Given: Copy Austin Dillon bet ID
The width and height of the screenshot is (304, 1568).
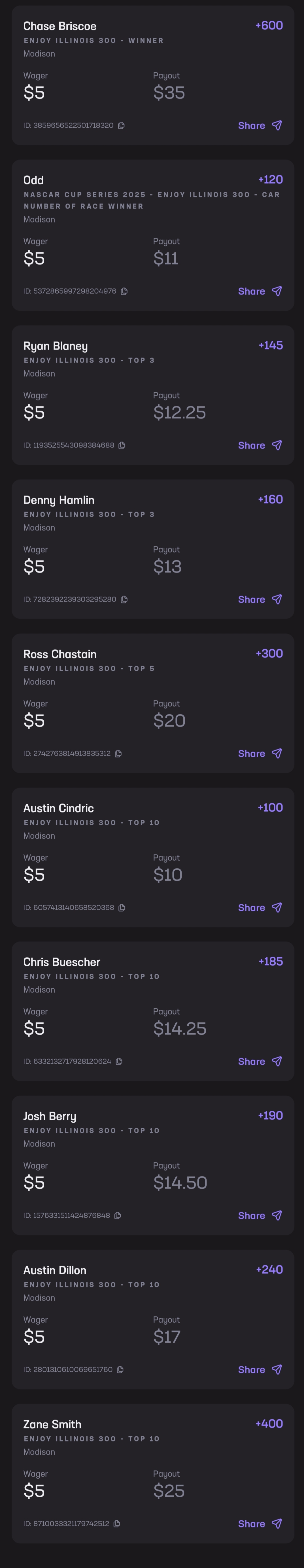Looking at the screenshot, I should (x=120, y=1370).
